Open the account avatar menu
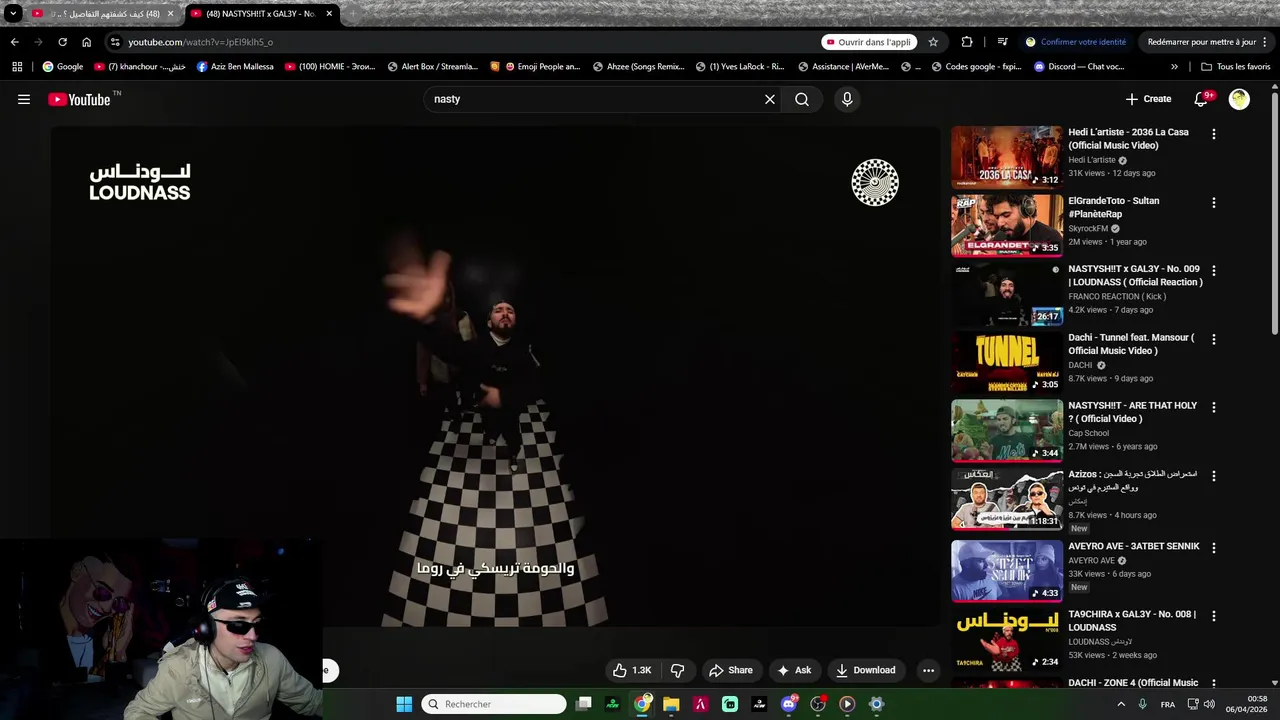The width and height of the screenshot is (1280, 720). pyautogui.click(x=1239, y=99)
